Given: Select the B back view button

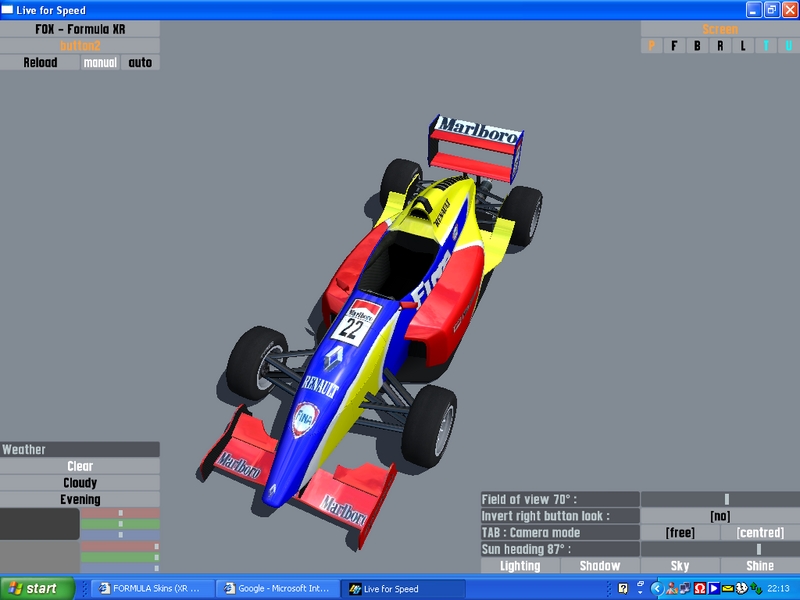Looking at the screenshot, I should (x=697, y=46).
